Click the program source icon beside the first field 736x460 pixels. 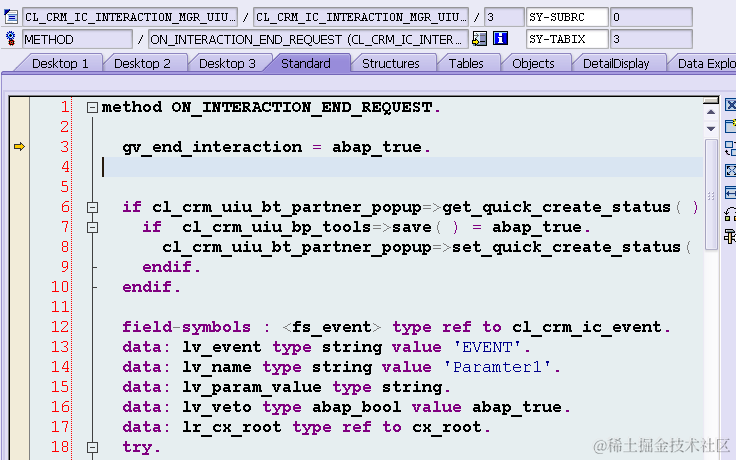[x=11, y=17]
